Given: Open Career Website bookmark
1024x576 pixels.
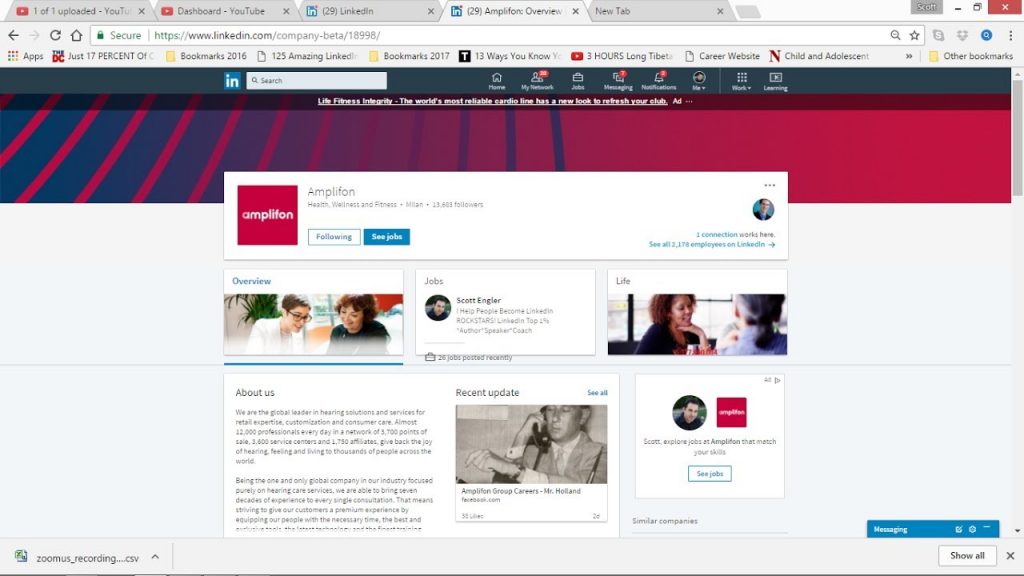Looking at the screenshot, I should tap(722, 56).
